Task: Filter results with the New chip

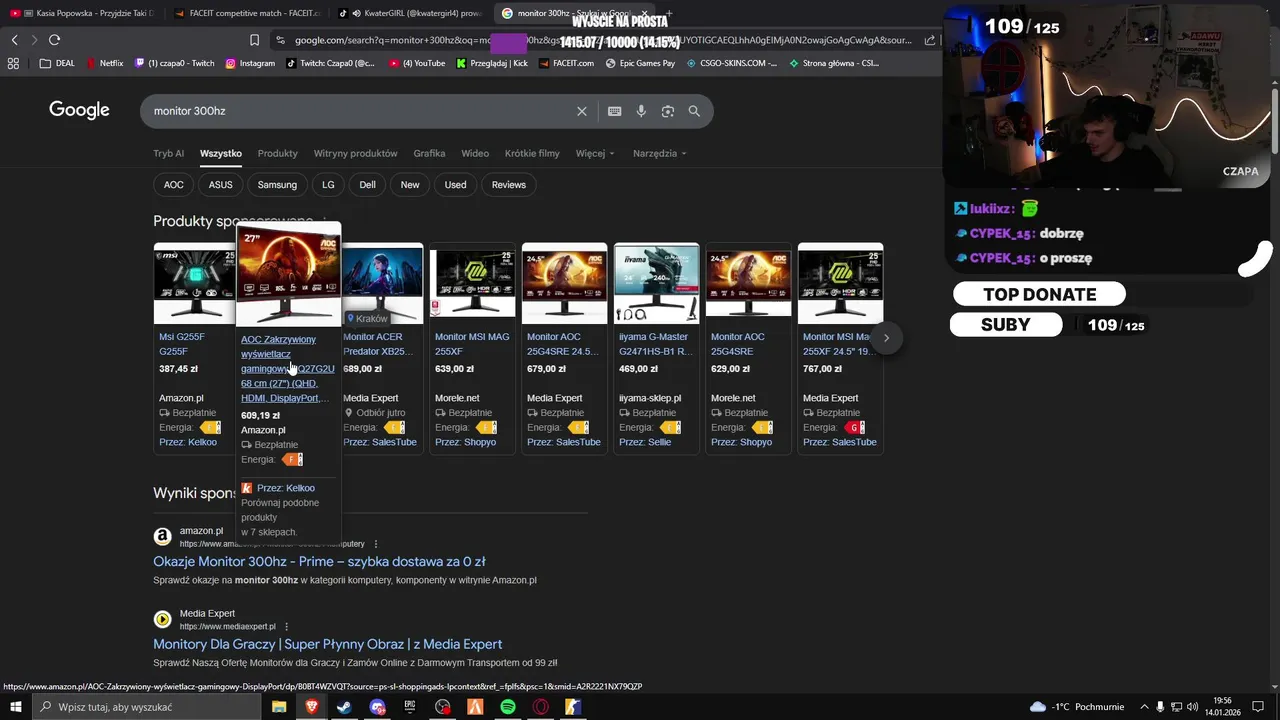Action: tap(410, 185)
